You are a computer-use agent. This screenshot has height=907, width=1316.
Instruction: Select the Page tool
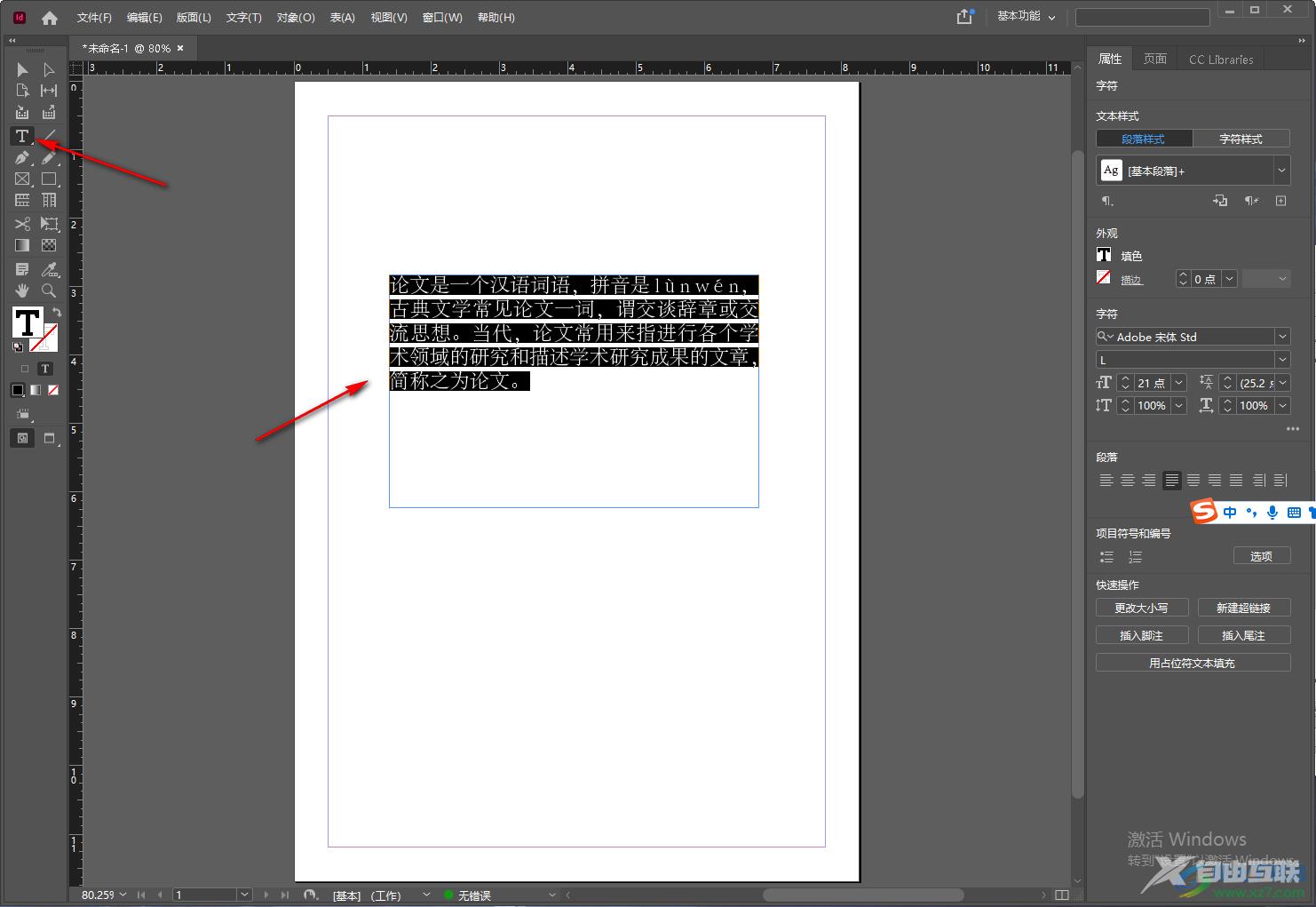point(22,91)
